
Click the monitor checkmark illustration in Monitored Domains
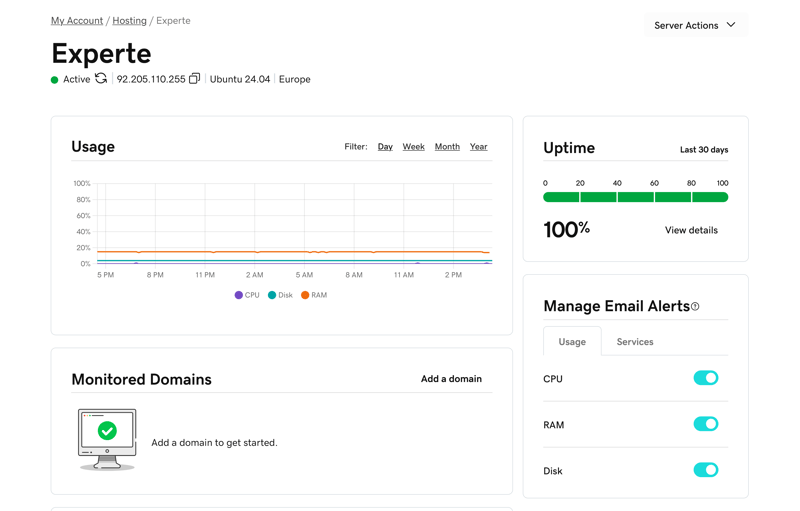(x=107, y=438)
